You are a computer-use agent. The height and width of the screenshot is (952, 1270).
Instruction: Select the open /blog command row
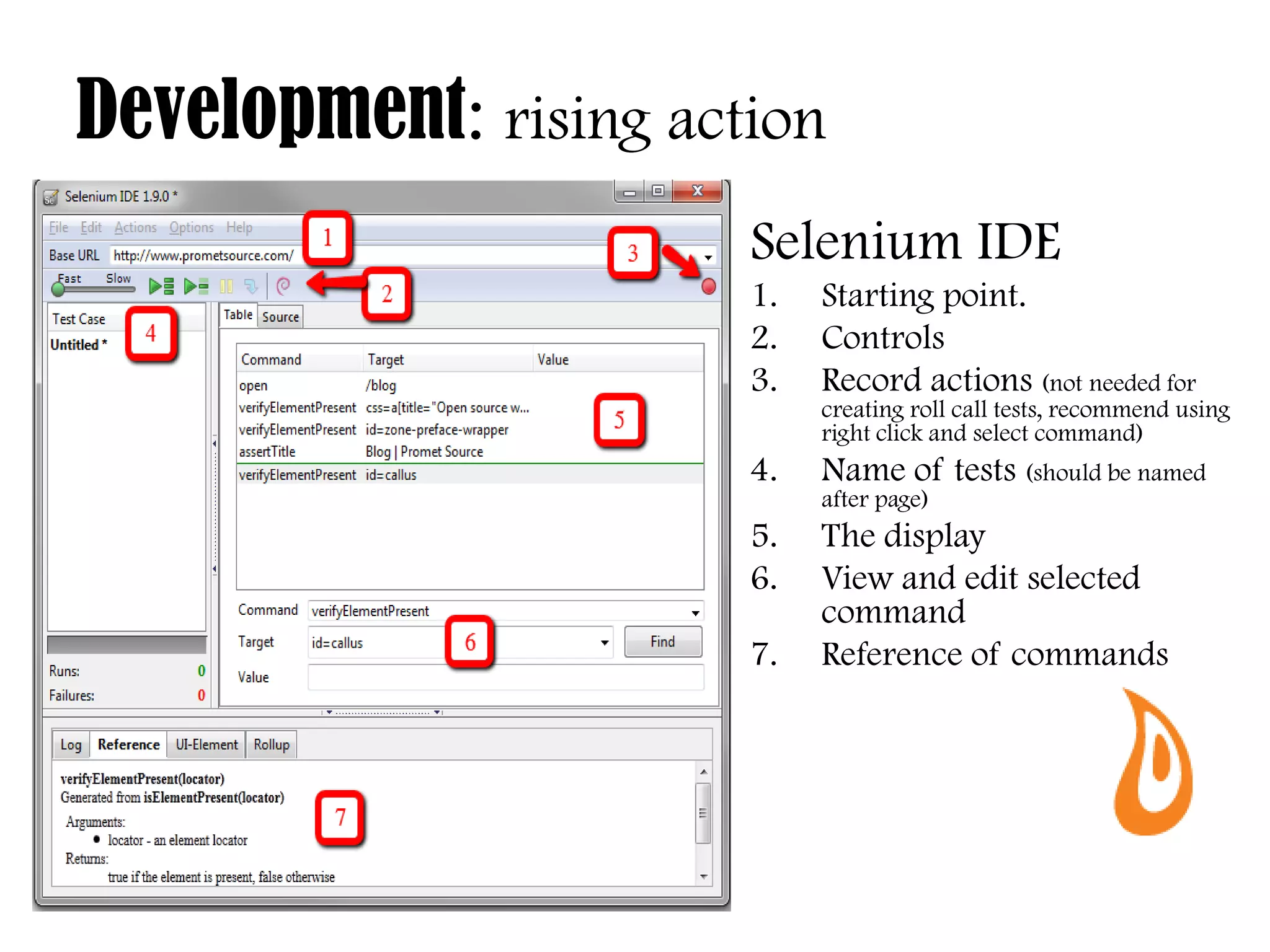coord(469,386)
